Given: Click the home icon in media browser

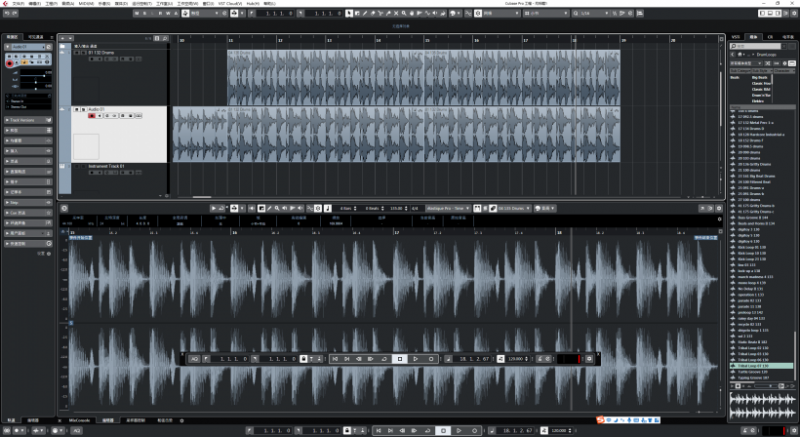Looking at the screenshot, I should pos(740,55).
